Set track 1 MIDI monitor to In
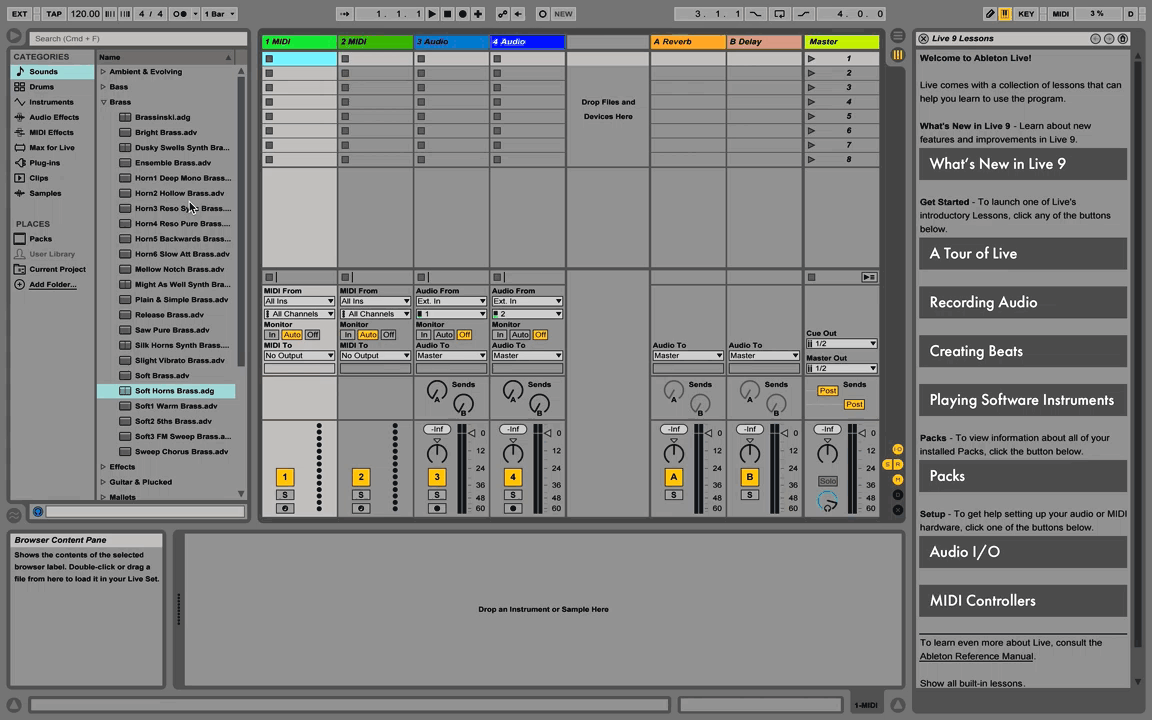The image size is (1152, 720). [x=272, y=335]
